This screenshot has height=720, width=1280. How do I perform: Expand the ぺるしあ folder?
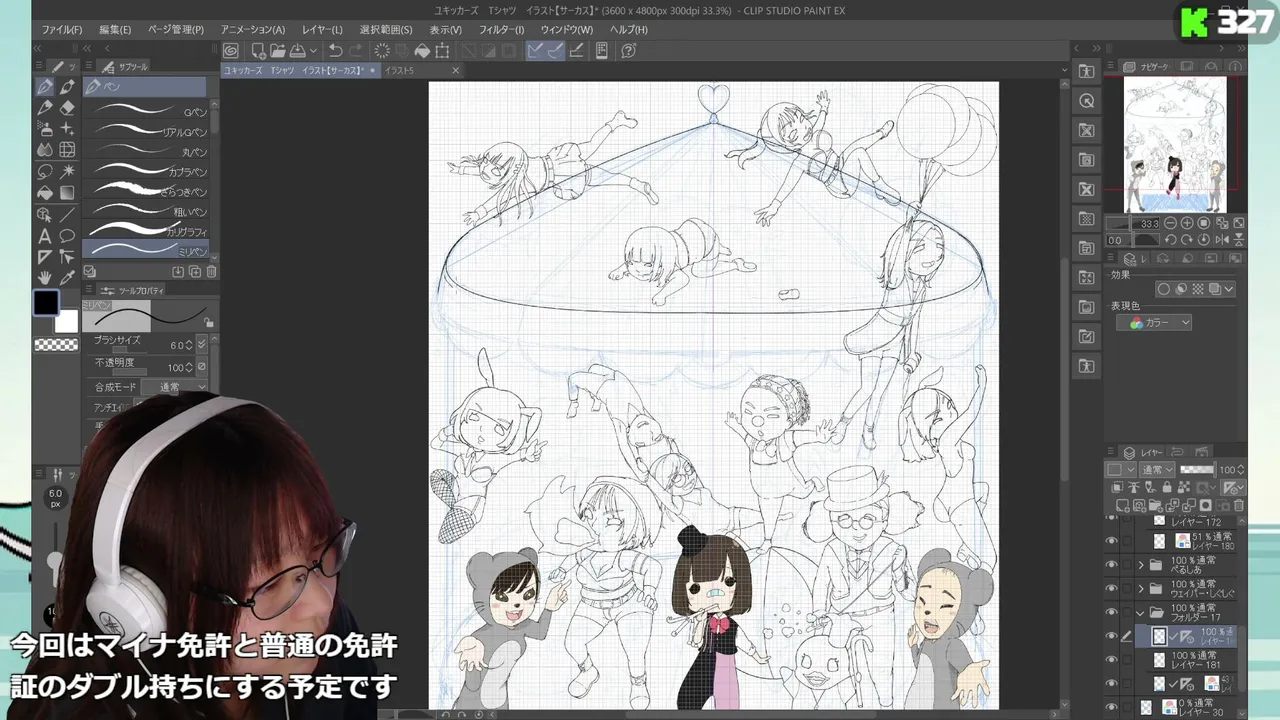[1141, 565]
